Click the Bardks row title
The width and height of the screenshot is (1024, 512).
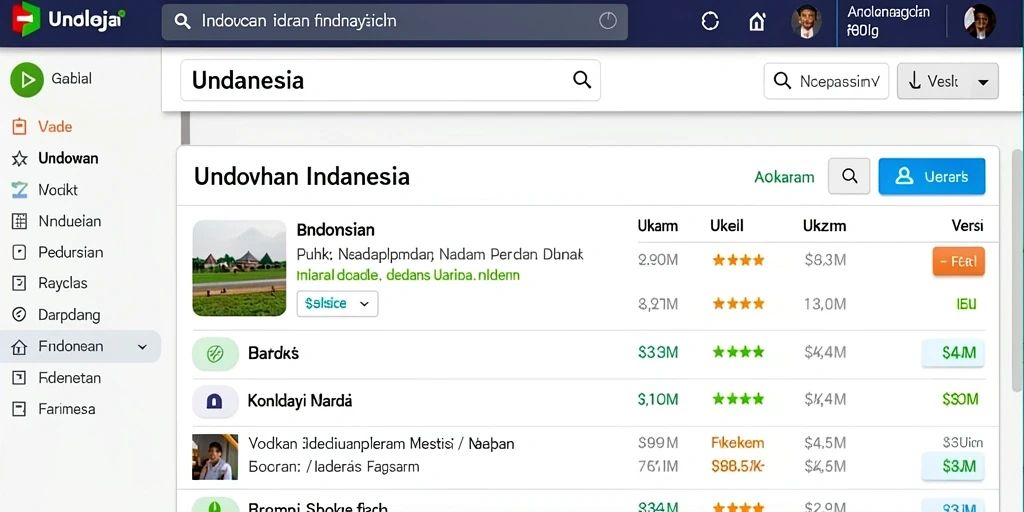tap(274, 353)
